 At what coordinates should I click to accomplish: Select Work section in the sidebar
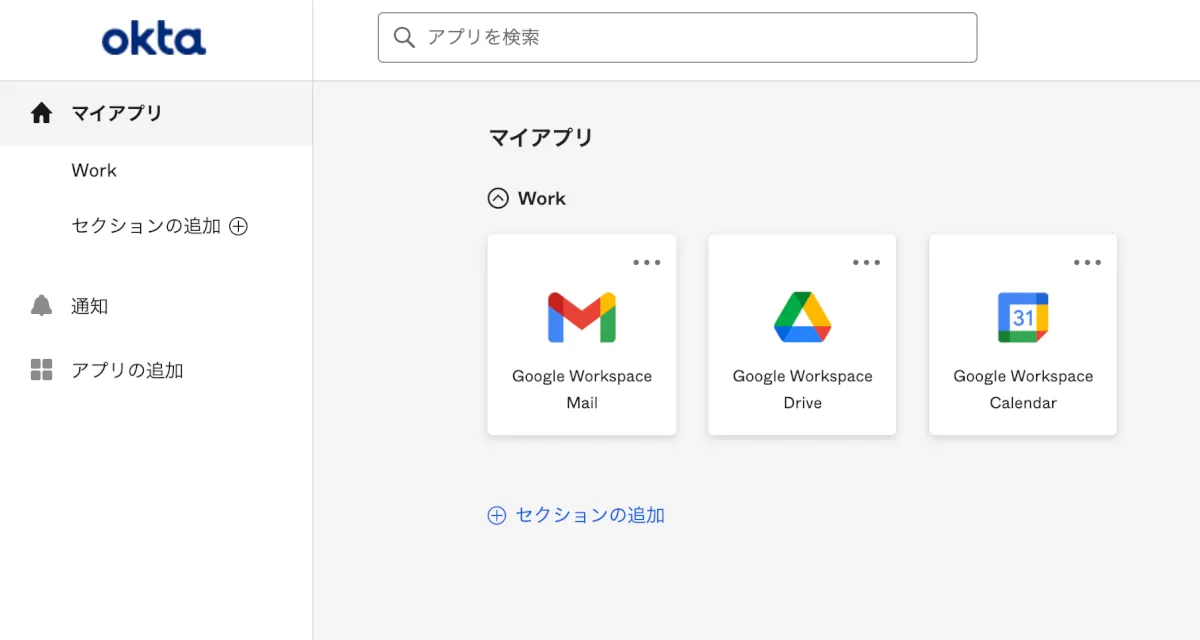pos(94,170)
